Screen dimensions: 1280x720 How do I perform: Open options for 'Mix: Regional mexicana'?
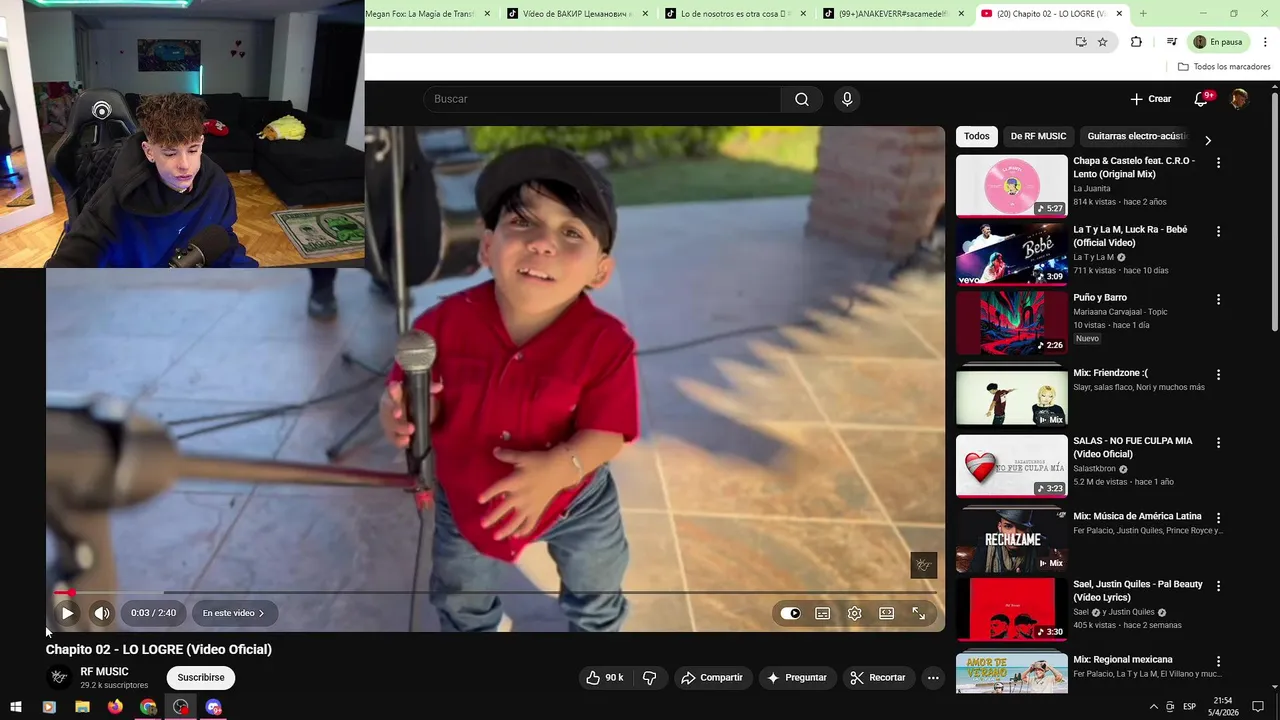click(x=1218, y=661)
